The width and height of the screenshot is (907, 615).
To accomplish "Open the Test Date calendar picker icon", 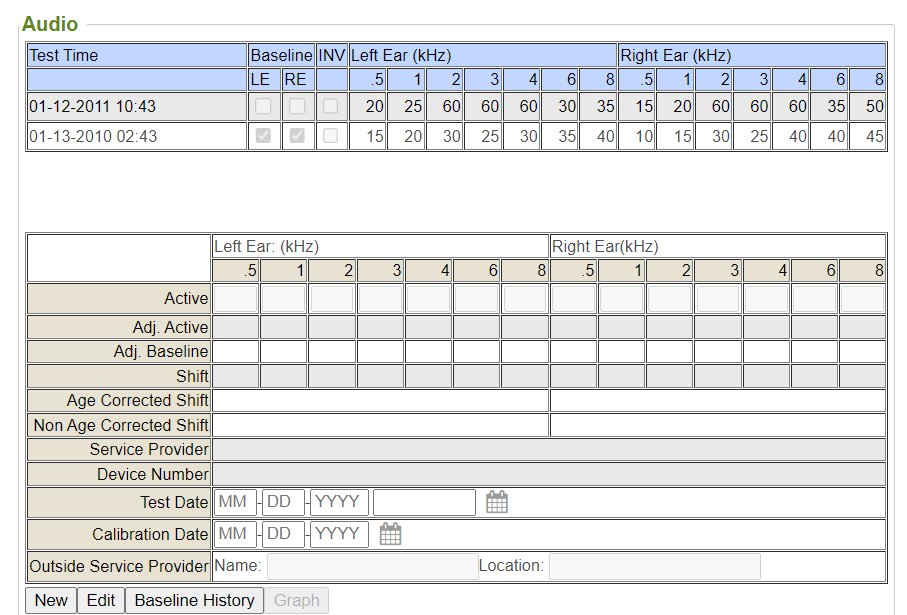I will tap(497, 502).
